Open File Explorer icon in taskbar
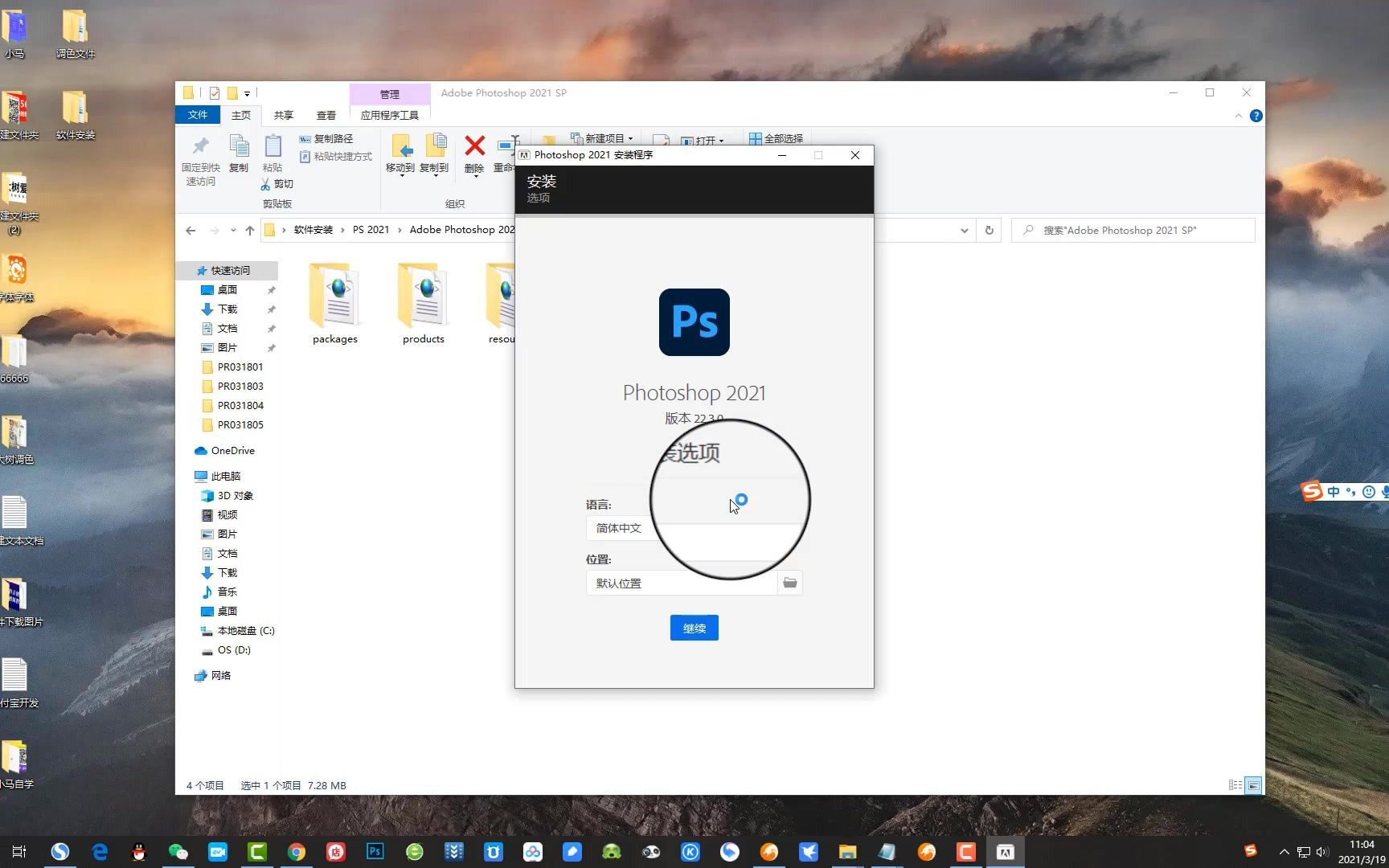This screenshot has height=868, width=1389. [x=847, y=852]
